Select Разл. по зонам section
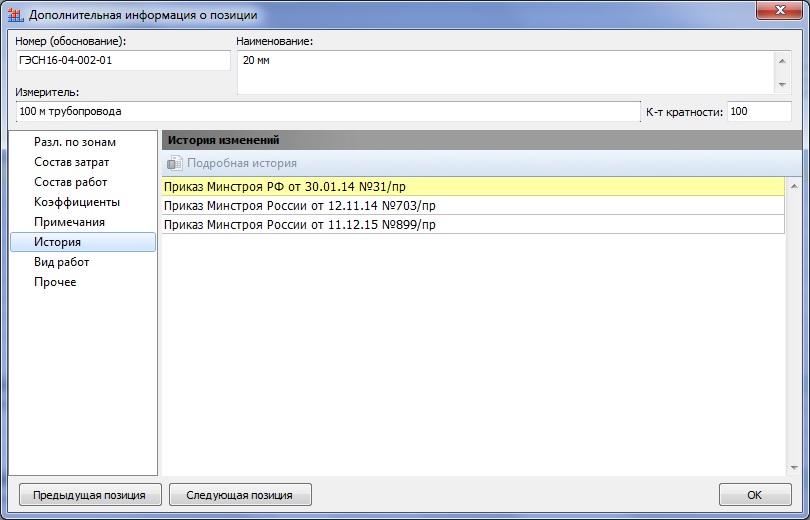This screenshot has width=810, height=520. [83, 142]
